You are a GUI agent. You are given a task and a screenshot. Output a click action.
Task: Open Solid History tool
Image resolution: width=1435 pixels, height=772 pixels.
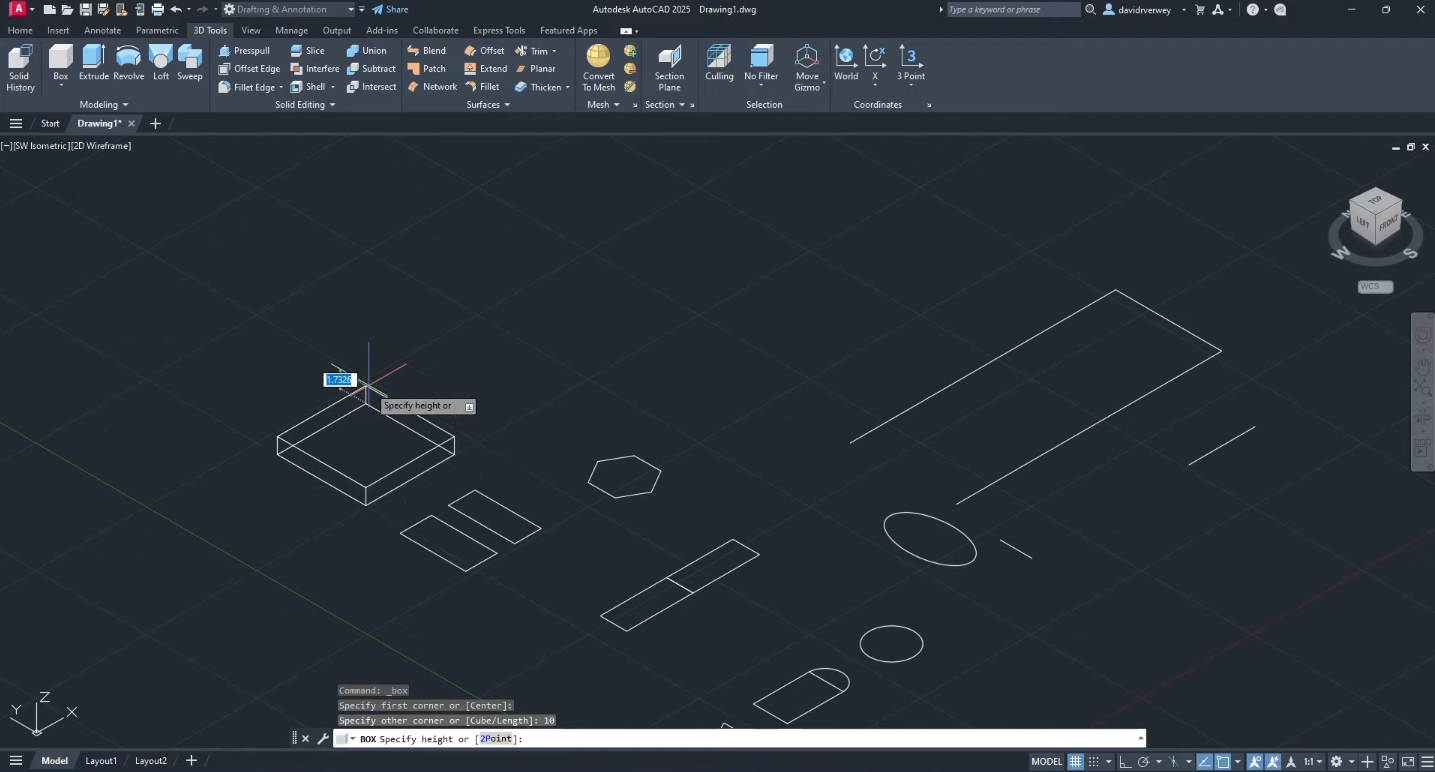(20, 68)
